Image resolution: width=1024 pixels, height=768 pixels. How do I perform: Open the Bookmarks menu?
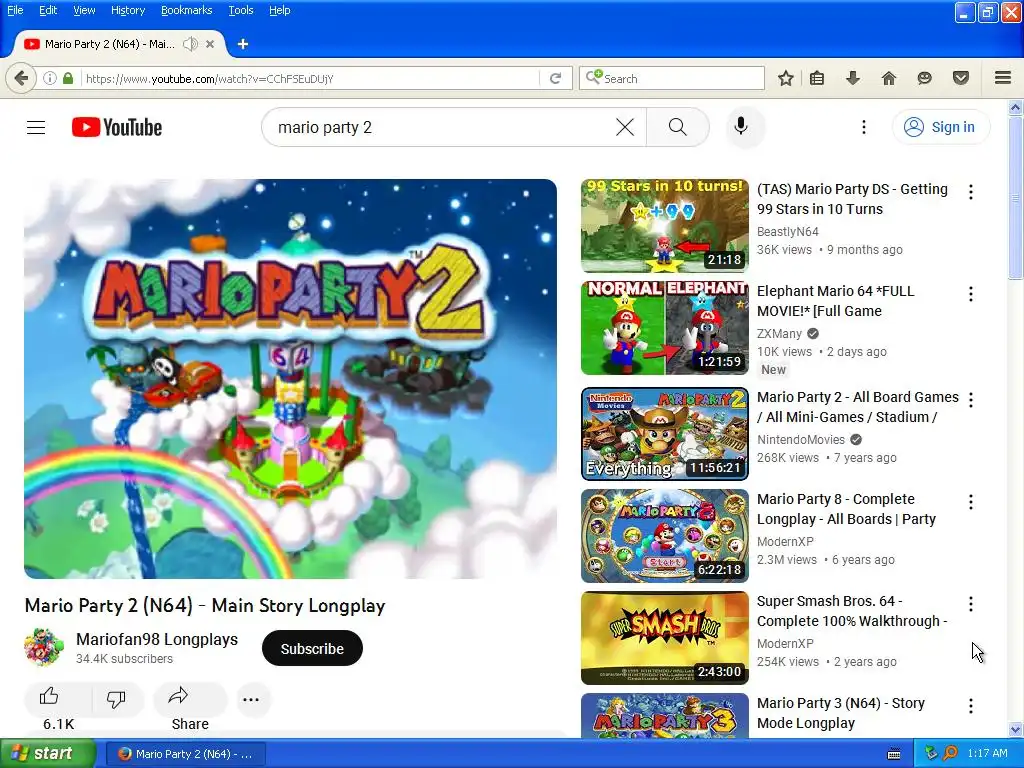click(x=187, y=10)
